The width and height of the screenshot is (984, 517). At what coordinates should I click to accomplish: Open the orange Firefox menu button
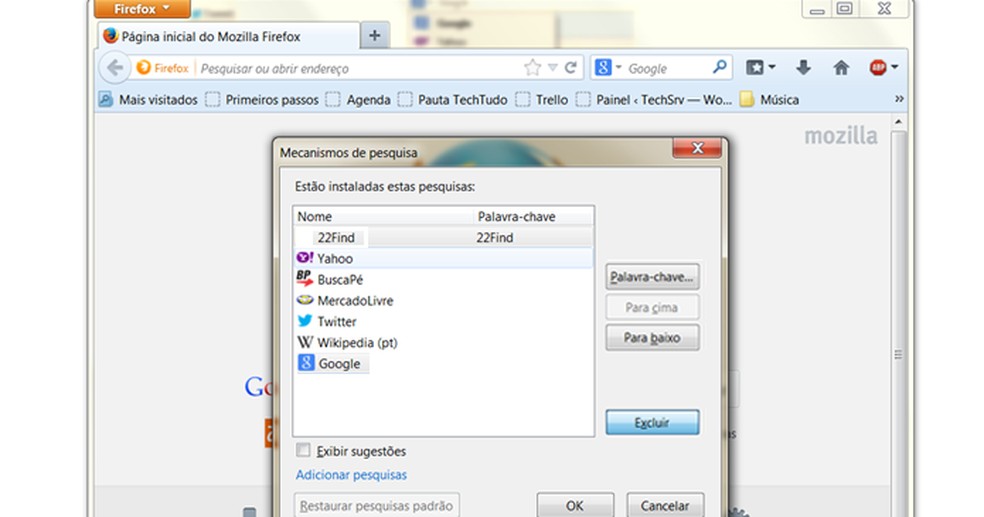[x=142, y=9]
